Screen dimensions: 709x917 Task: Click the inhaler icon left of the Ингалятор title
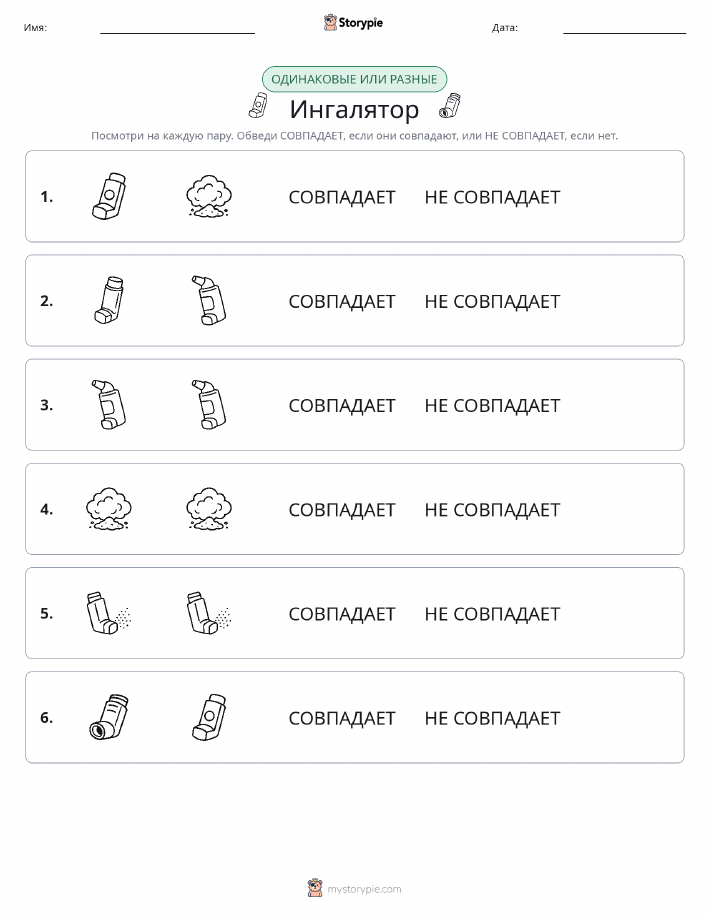pyautogui.click(x=258, y=105)
